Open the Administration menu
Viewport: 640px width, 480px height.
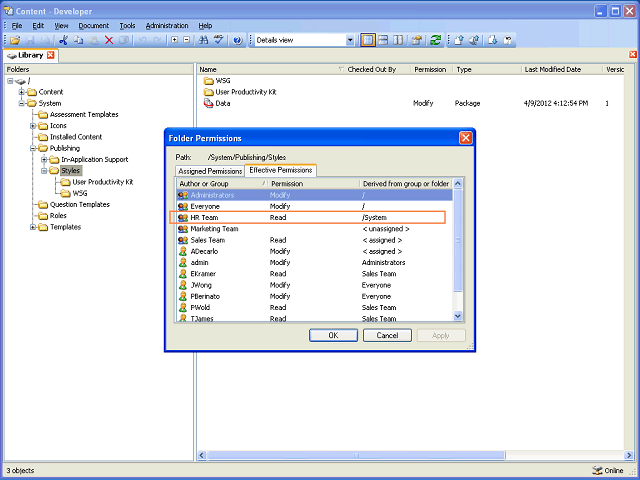[167, 25]
